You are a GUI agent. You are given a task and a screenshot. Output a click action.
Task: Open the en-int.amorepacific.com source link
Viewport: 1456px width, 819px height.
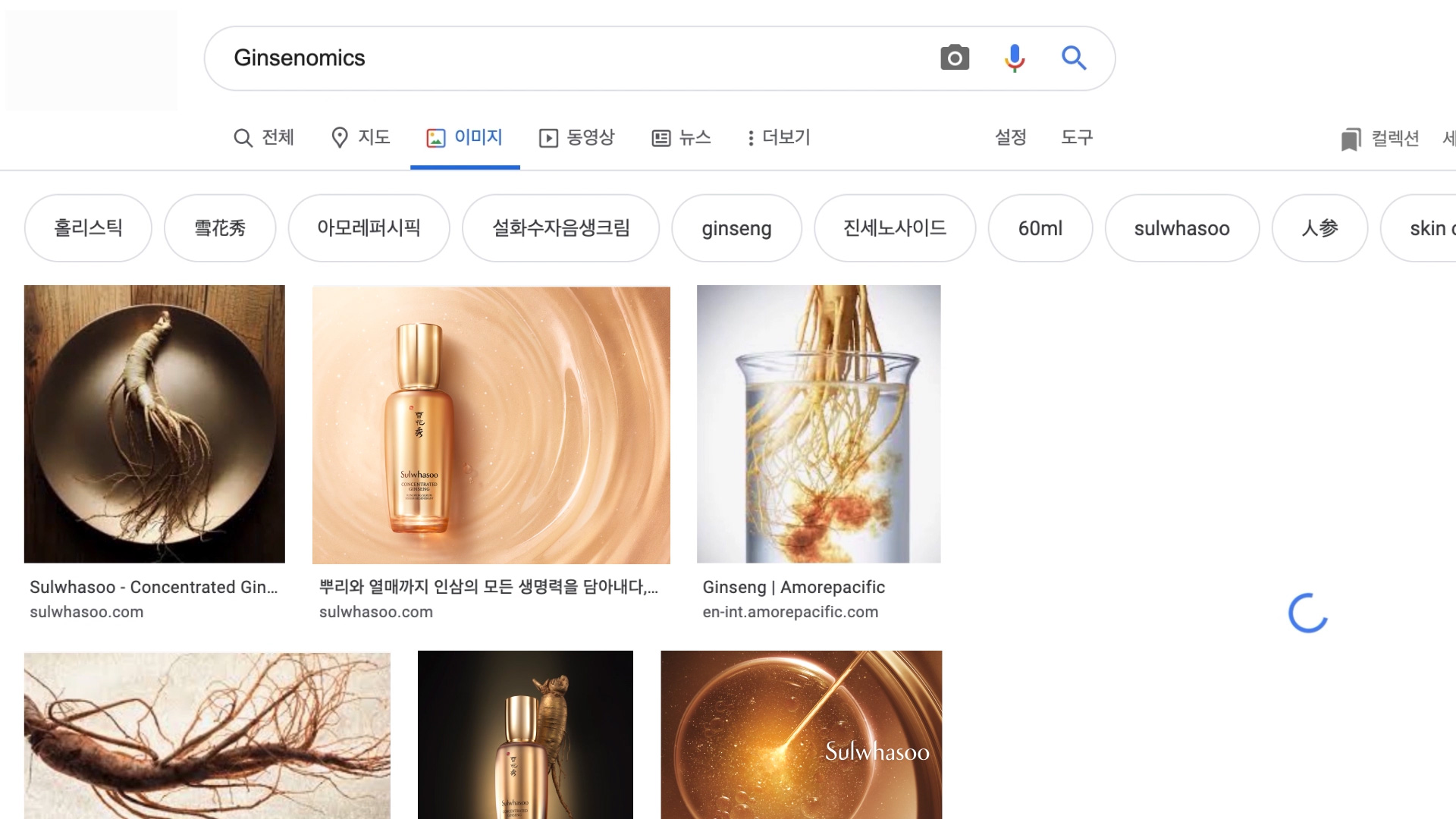coord(790,612)
